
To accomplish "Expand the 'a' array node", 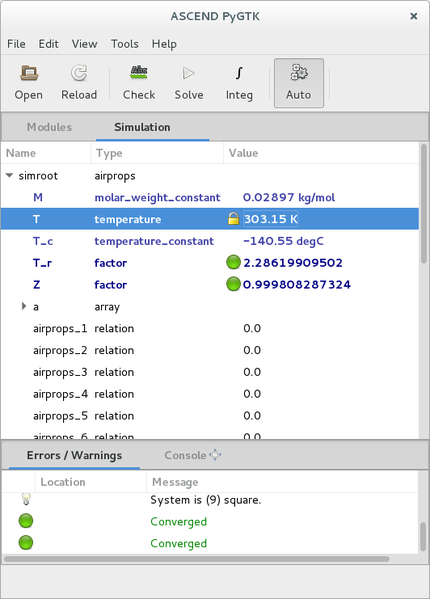I will [24, 306].
